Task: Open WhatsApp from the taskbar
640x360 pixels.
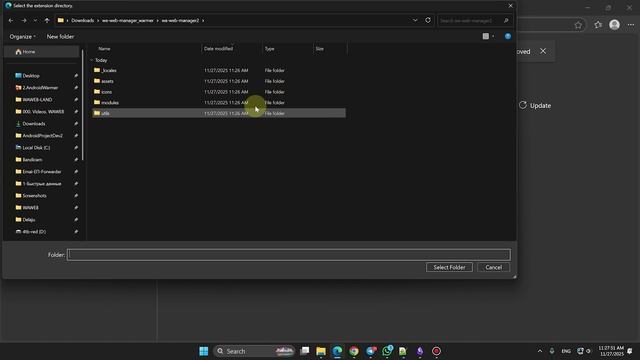Action: [x=387, y=351]
